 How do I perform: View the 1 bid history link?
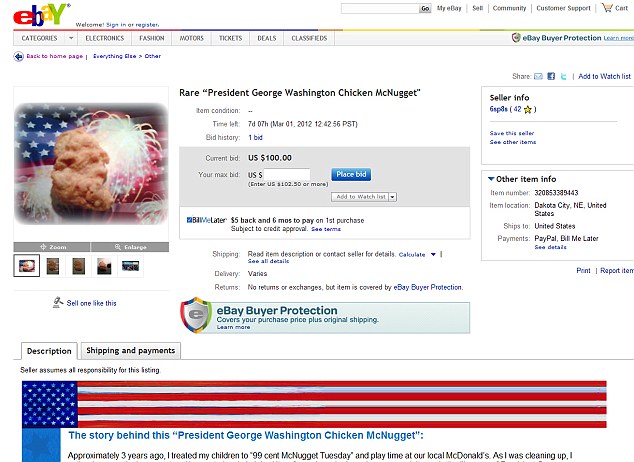click(256, 137)
